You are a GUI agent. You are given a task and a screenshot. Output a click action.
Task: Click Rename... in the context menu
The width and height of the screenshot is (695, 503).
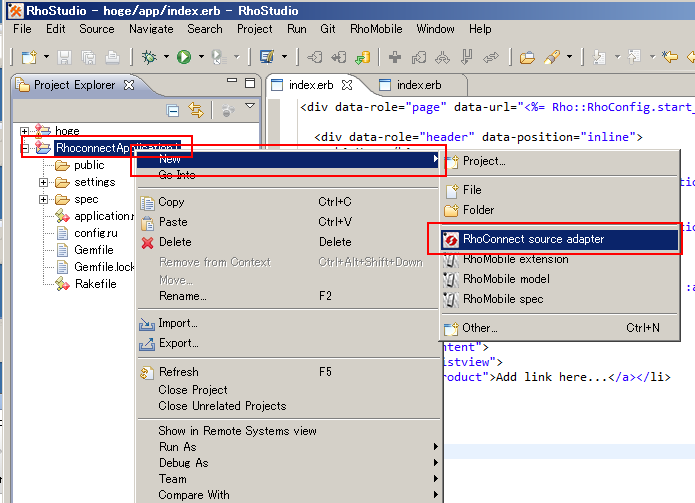click(x=288, y=296)
